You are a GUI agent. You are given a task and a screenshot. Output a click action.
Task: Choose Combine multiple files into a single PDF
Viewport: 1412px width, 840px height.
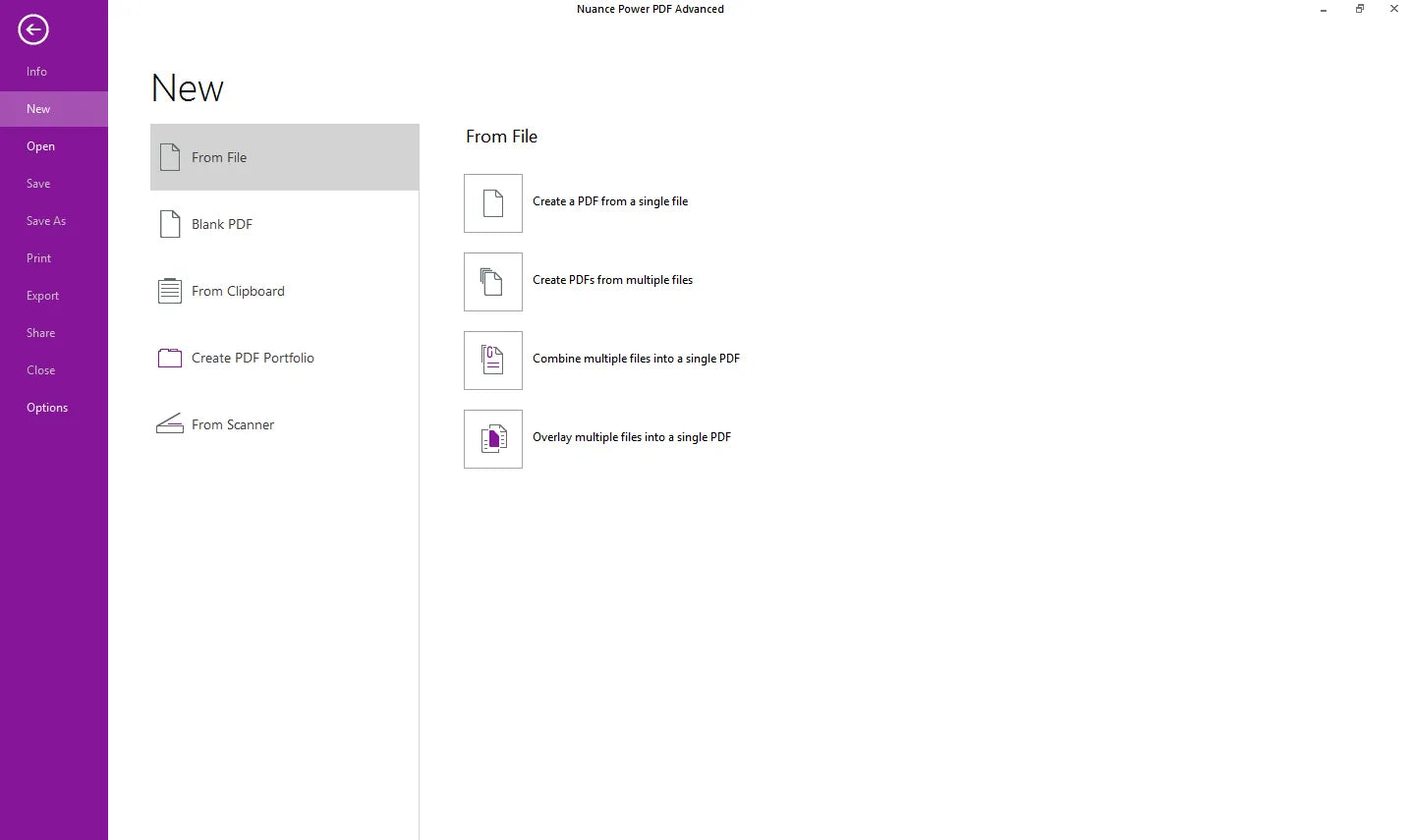click(636, 358)
